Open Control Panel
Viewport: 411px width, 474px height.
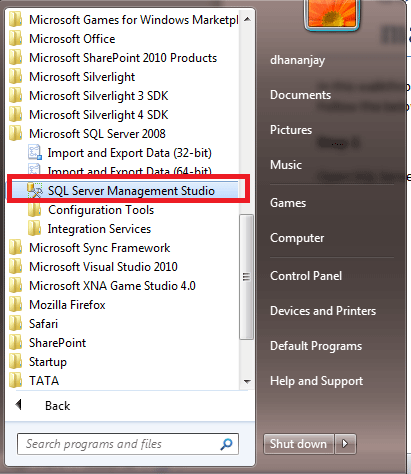click(x=306, y=276)
